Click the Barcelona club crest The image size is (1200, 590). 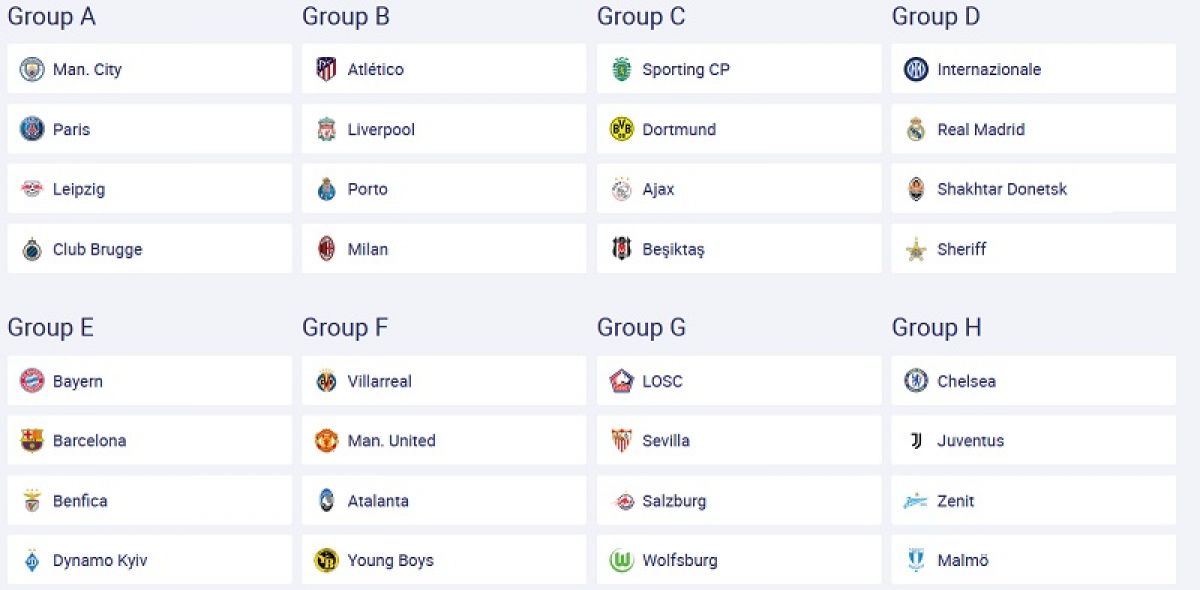(x=32, y=441)
